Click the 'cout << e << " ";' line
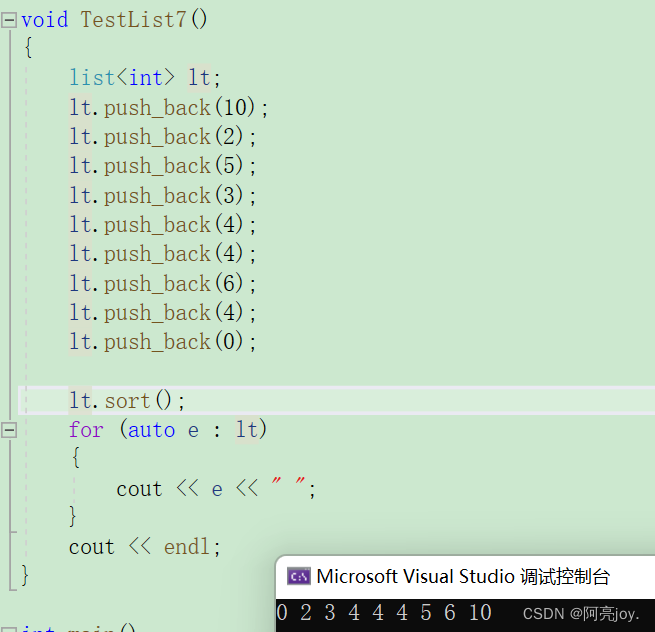Image resolution: width=655 pixels, height=632 pixels. pos(216,489)
